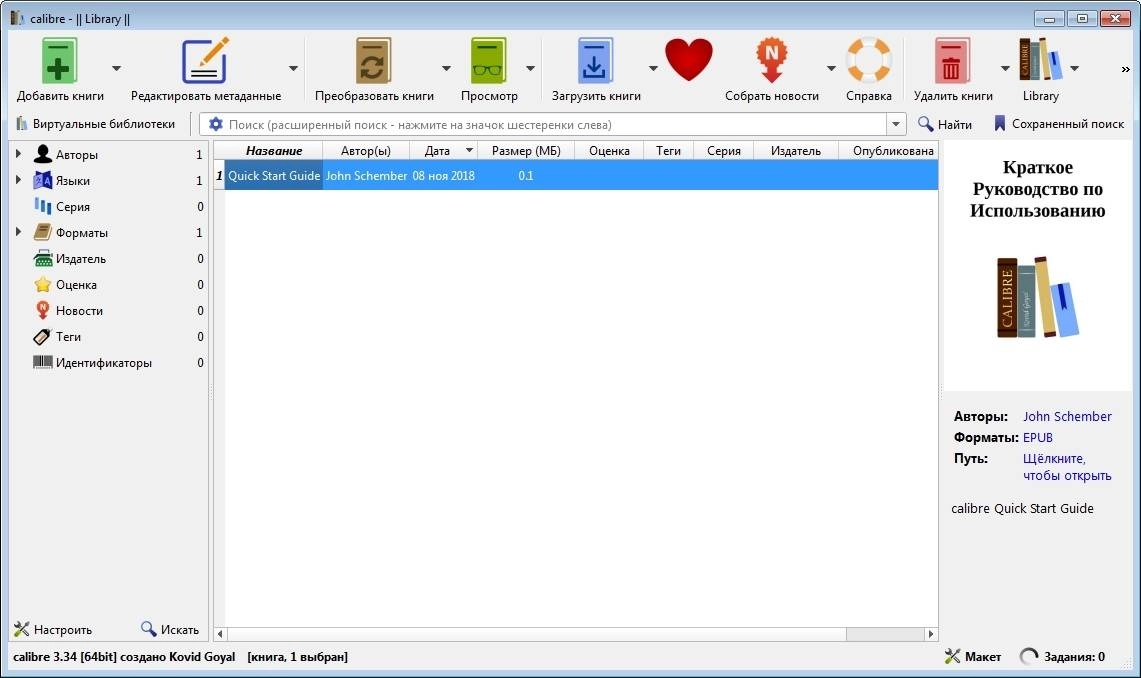
Task: Select the Languages (Языки) category
Action: (x=73, y=180)
